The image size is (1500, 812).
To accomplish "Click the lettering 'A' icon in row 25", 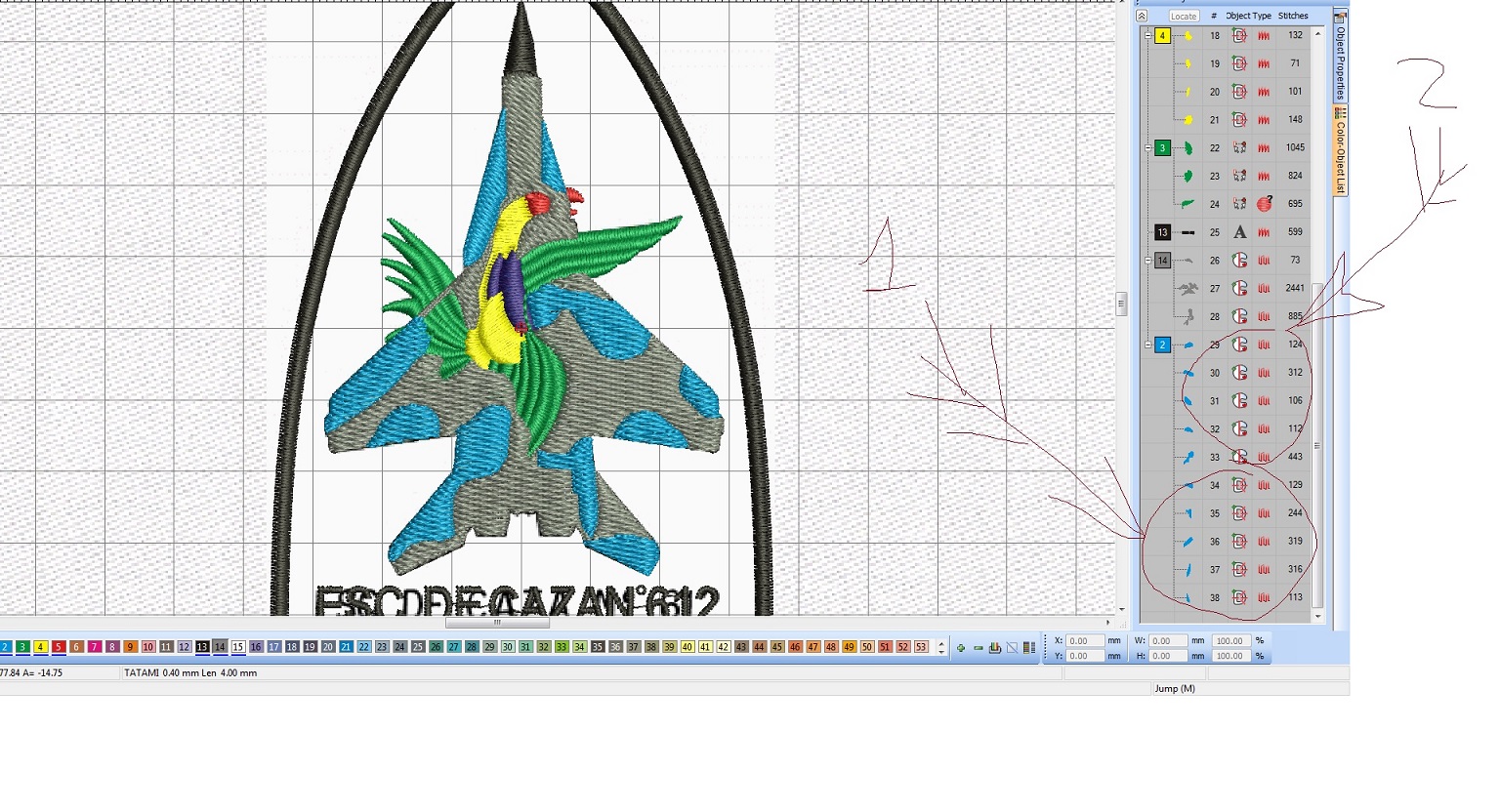I will click(x=1239, y=232).
